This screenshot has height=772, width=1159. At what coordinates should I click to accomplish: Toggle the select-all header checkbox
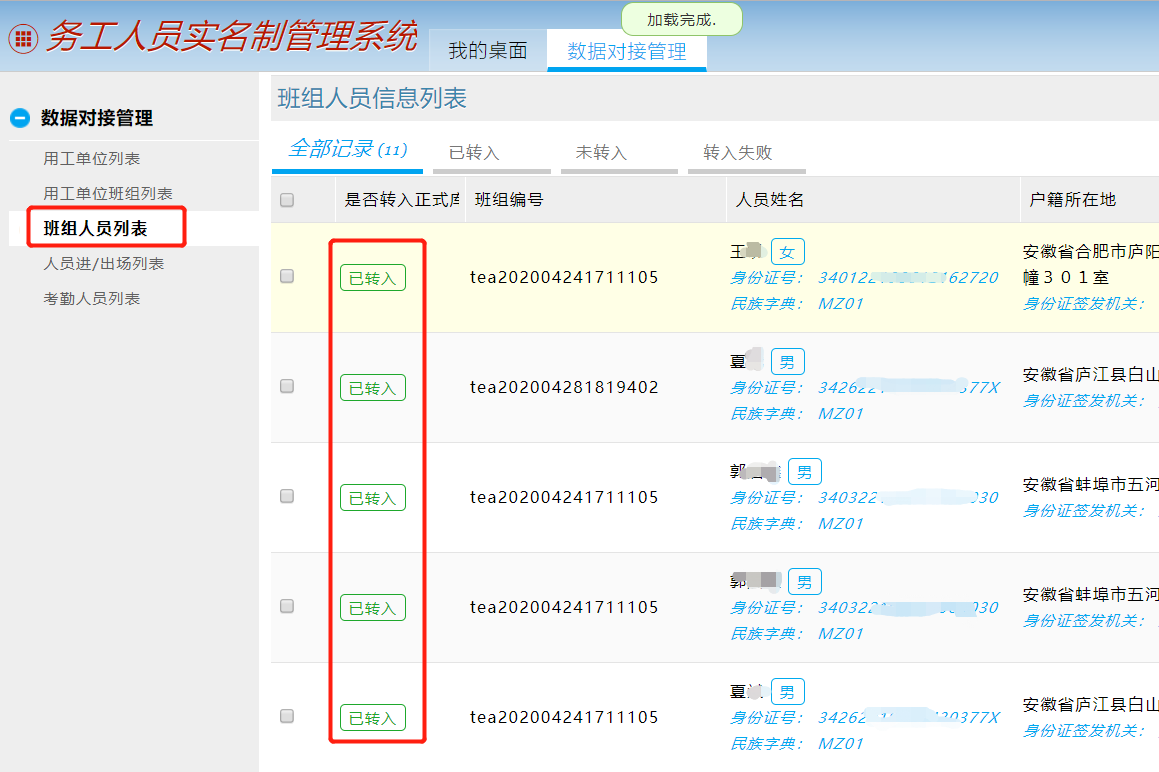(287, 200)
